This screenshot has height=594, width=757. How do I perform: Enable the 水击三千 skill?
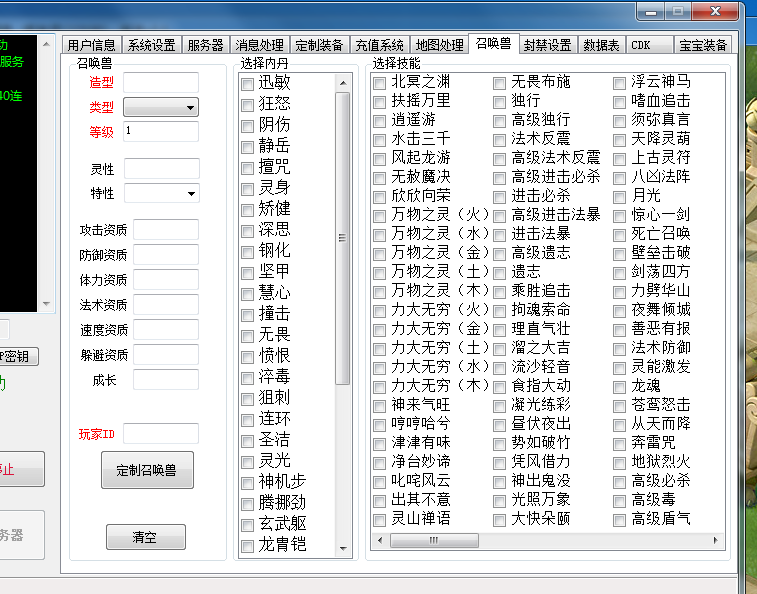click(x=379, y=140)
